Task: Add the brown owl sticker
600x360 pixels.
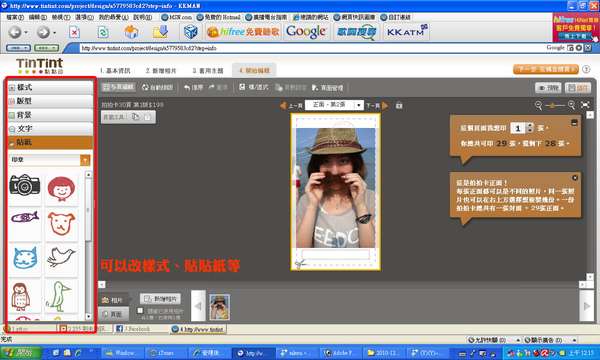Action: pos(20,296)
